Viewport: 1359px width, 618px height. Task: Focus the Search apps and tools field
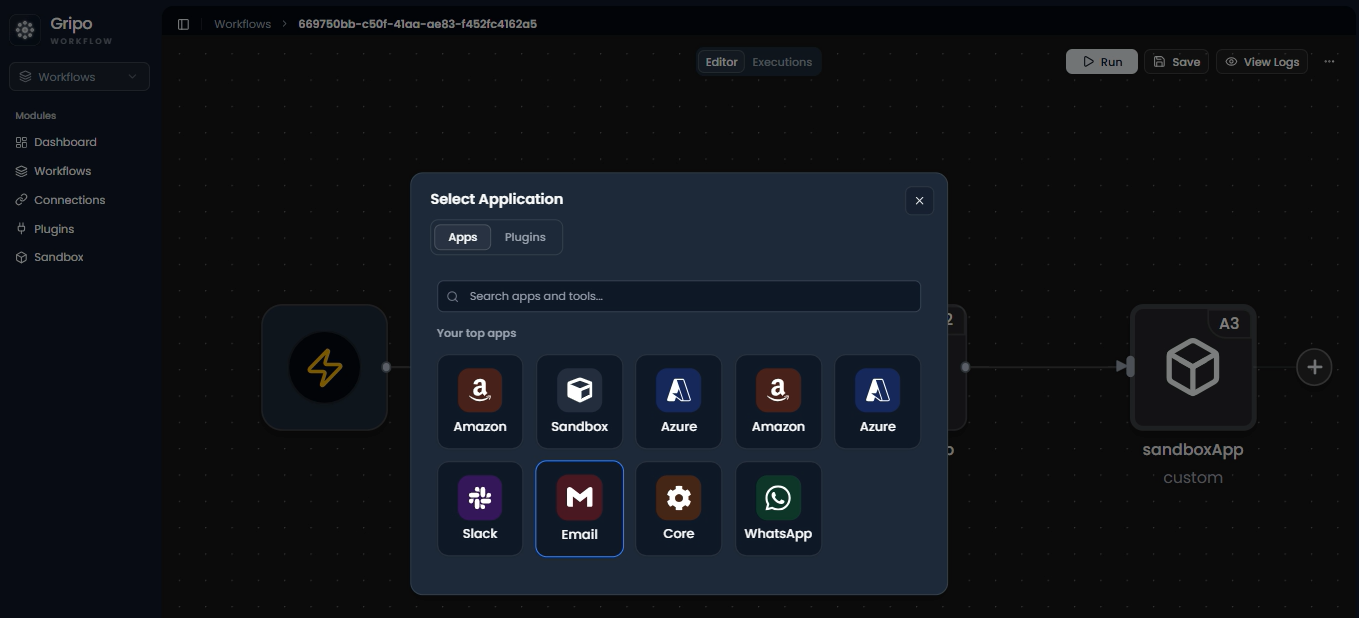pos(679,296)
